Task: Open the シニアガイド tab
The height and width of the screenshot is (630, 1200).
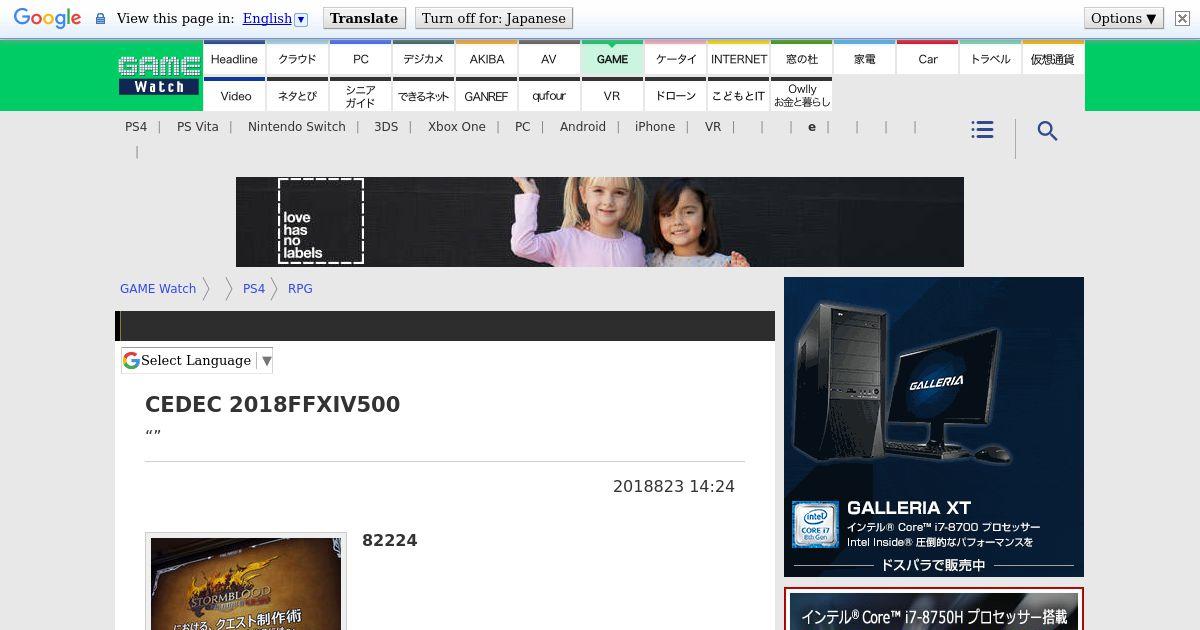Action: pyautogui.click(x=360, y=95)
